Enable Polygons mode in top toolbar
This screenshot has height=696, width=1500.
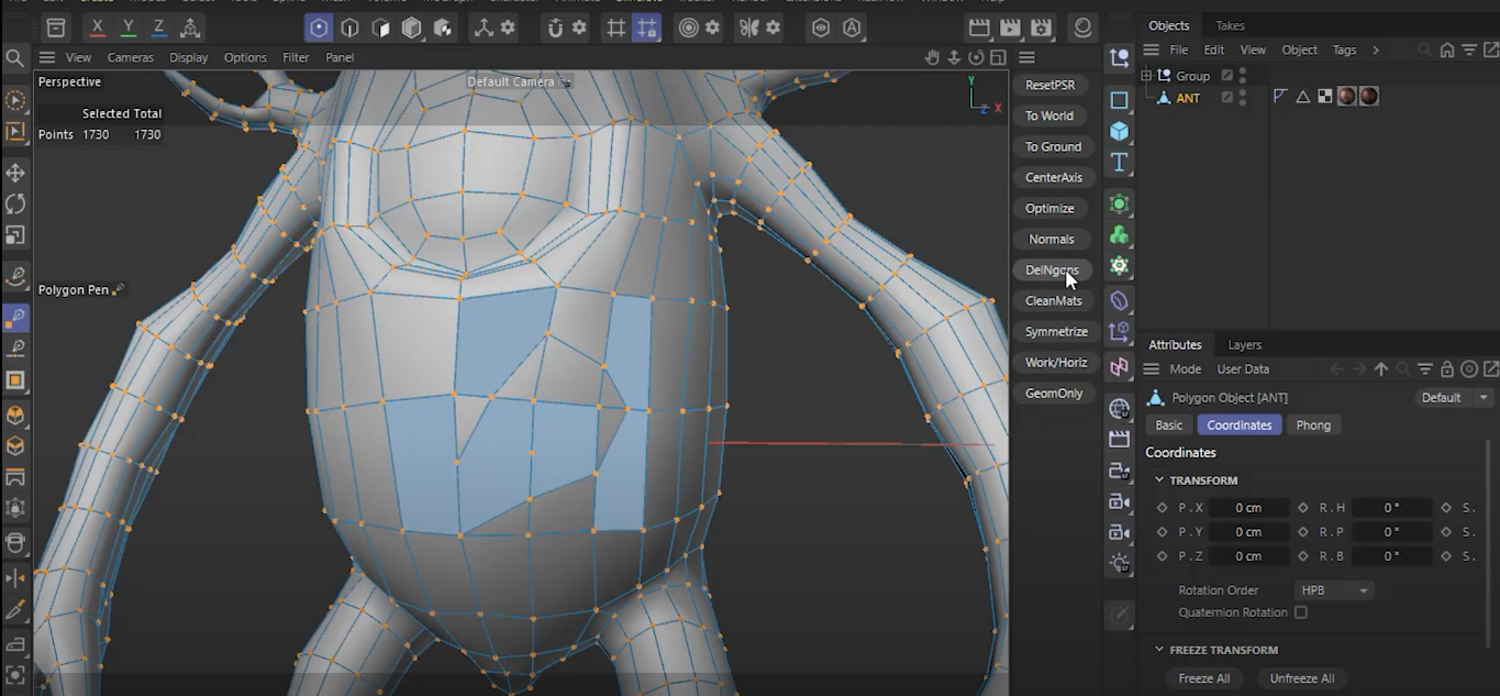tap(381, 28)
